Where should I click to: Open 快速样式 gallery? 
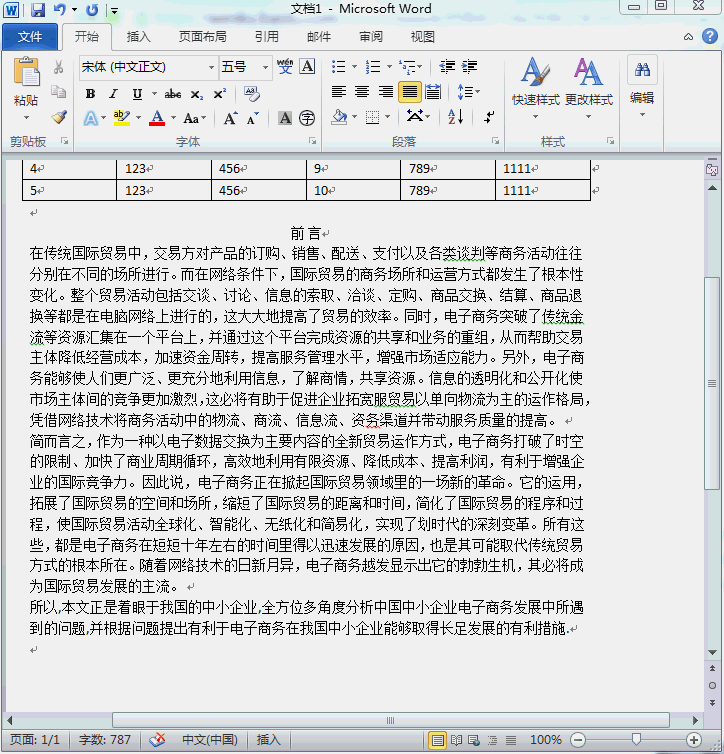tap(536, 88)
